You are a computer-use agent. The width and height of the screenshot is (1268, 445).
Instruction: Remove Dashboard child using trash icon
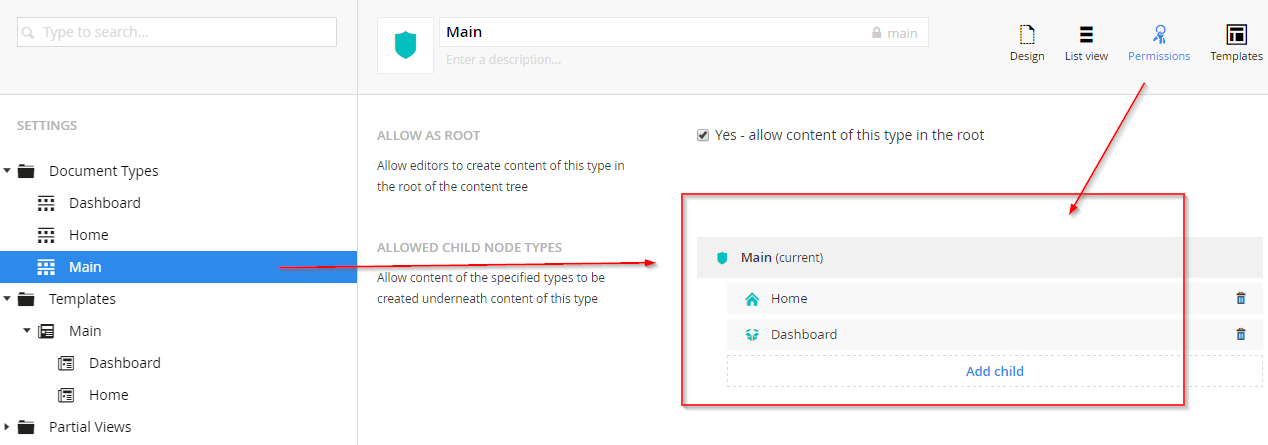[x=1241, y=334]
